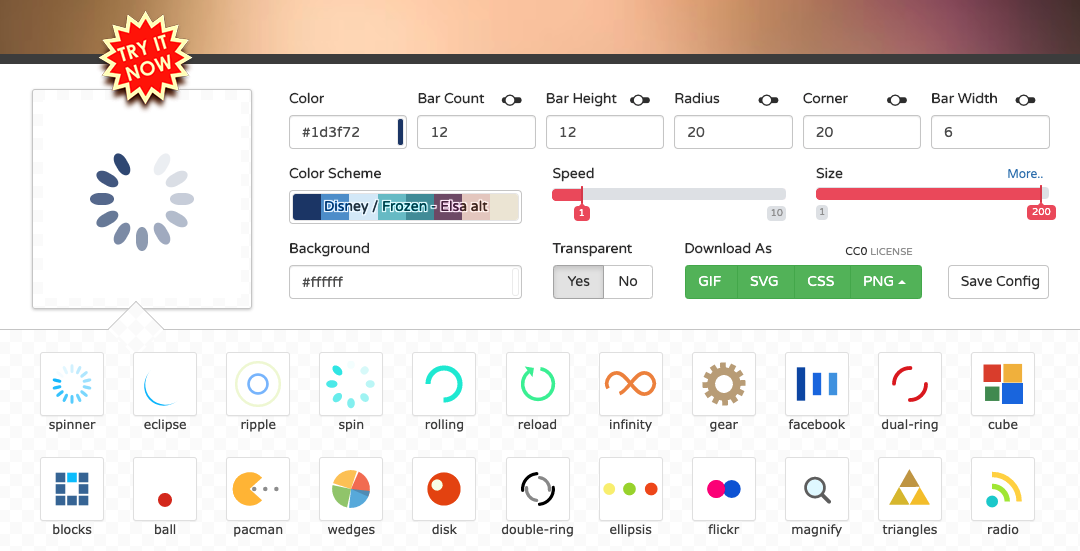This screenshot has width=1080, height=551.
Task: Click the dark blue color swatch in Color field
Action: [x=400, y=132]
